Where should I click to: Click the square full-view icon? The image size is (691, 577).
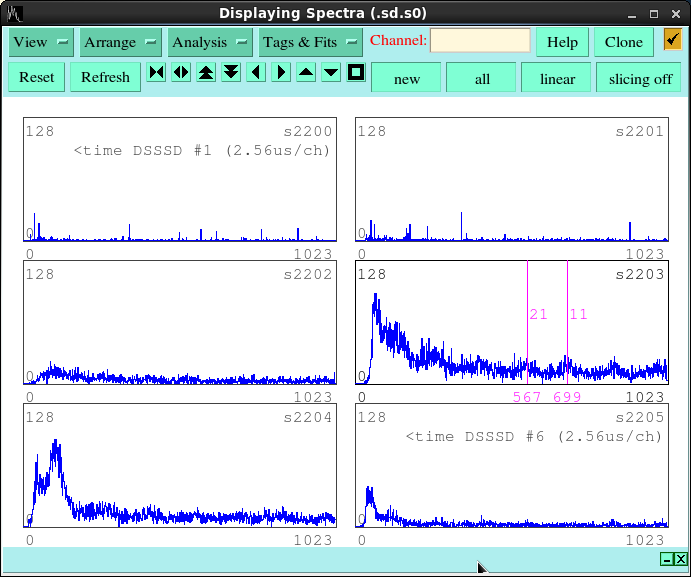356,72
